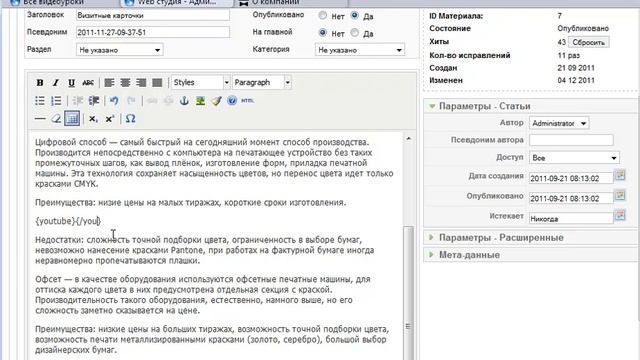
Task: Switch to О компании browser tab
Action: 276,3
